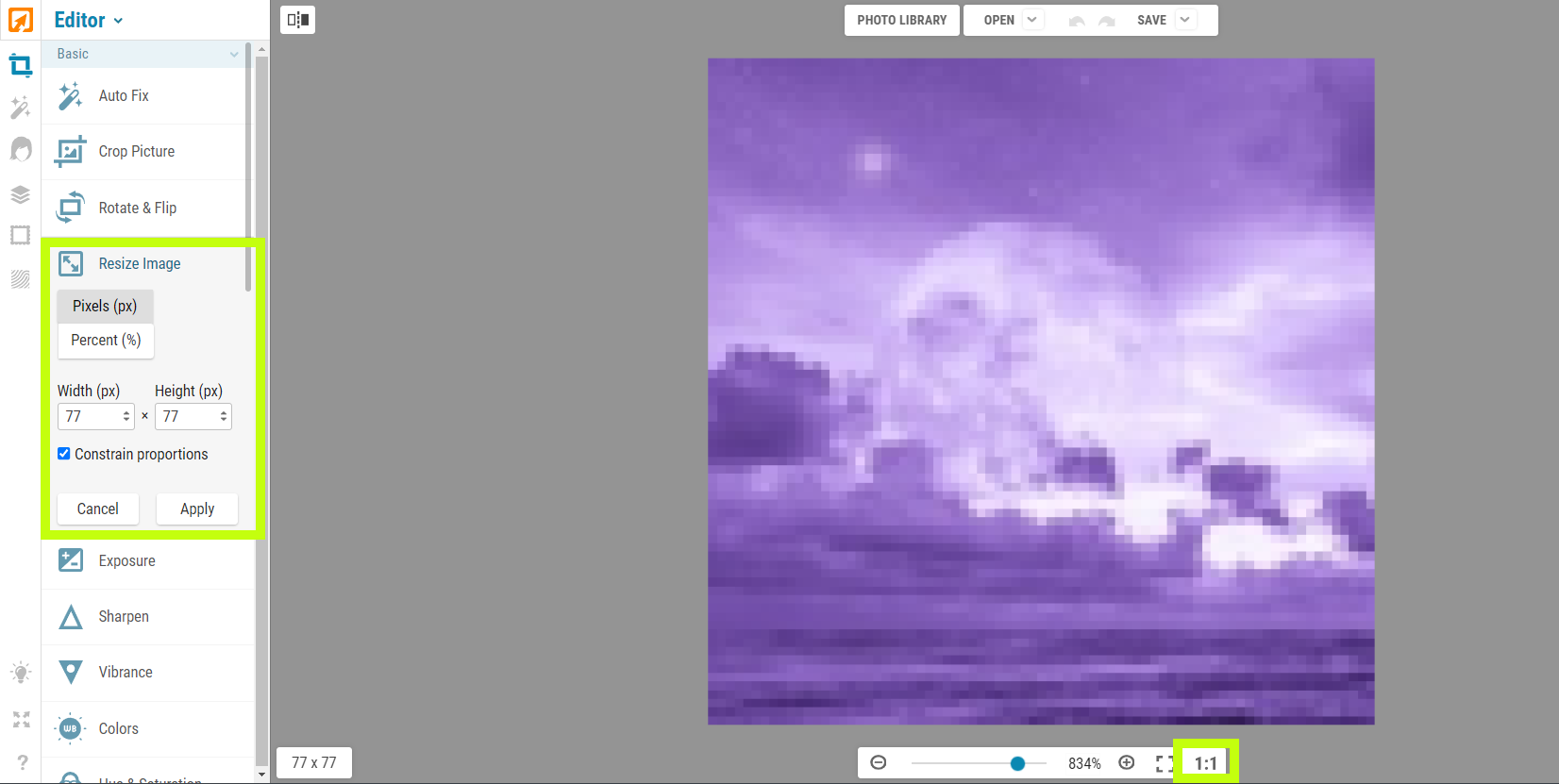Click the Height (px) stepper arrows
Viewport: 1559px width, 784px height.
click(224, 416)
